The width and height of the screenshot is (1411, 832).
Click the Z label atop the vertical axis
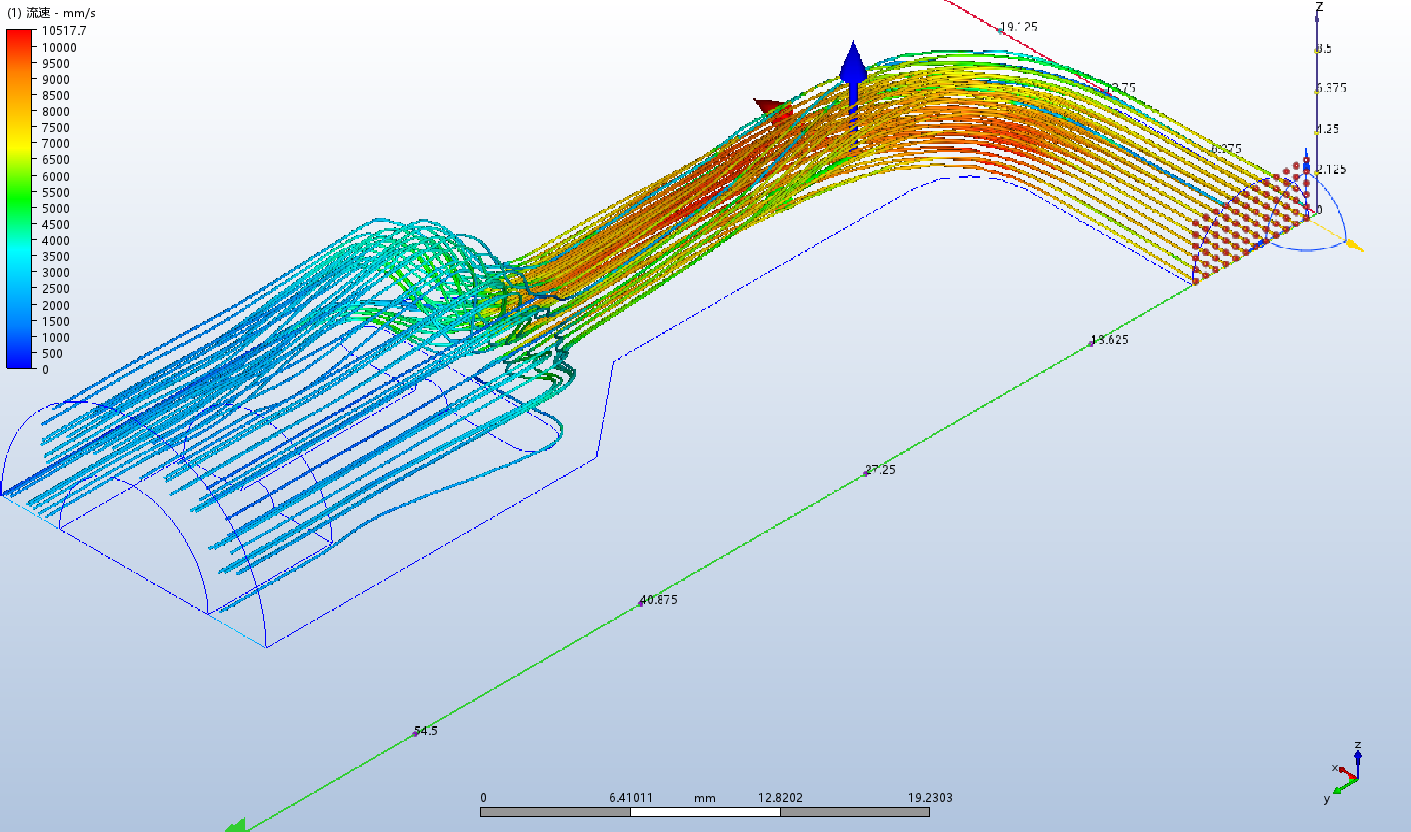(x=1319, y=7)
